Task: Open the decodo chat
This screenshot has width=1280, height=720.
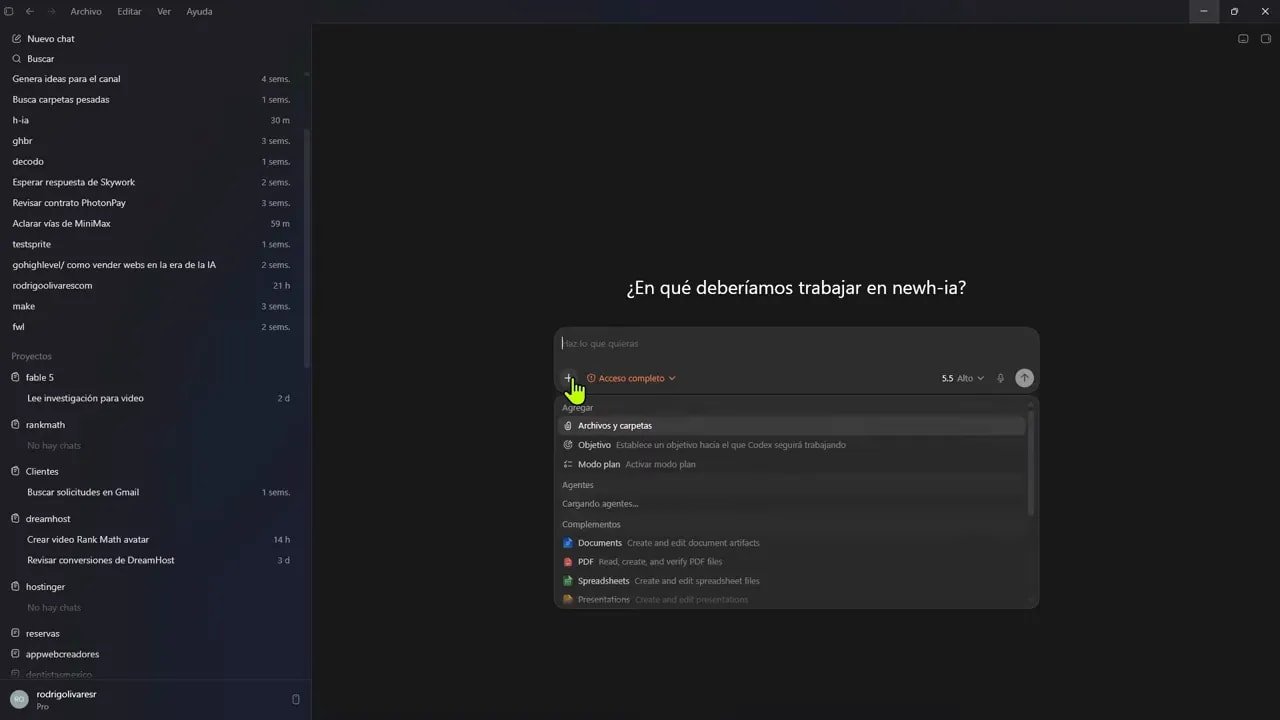Action: point(152,162)
